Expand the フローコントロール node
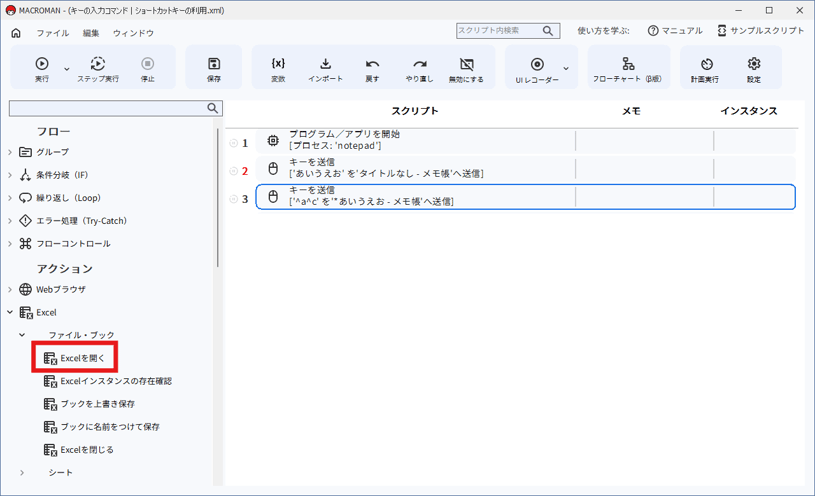 coord(10,243)
